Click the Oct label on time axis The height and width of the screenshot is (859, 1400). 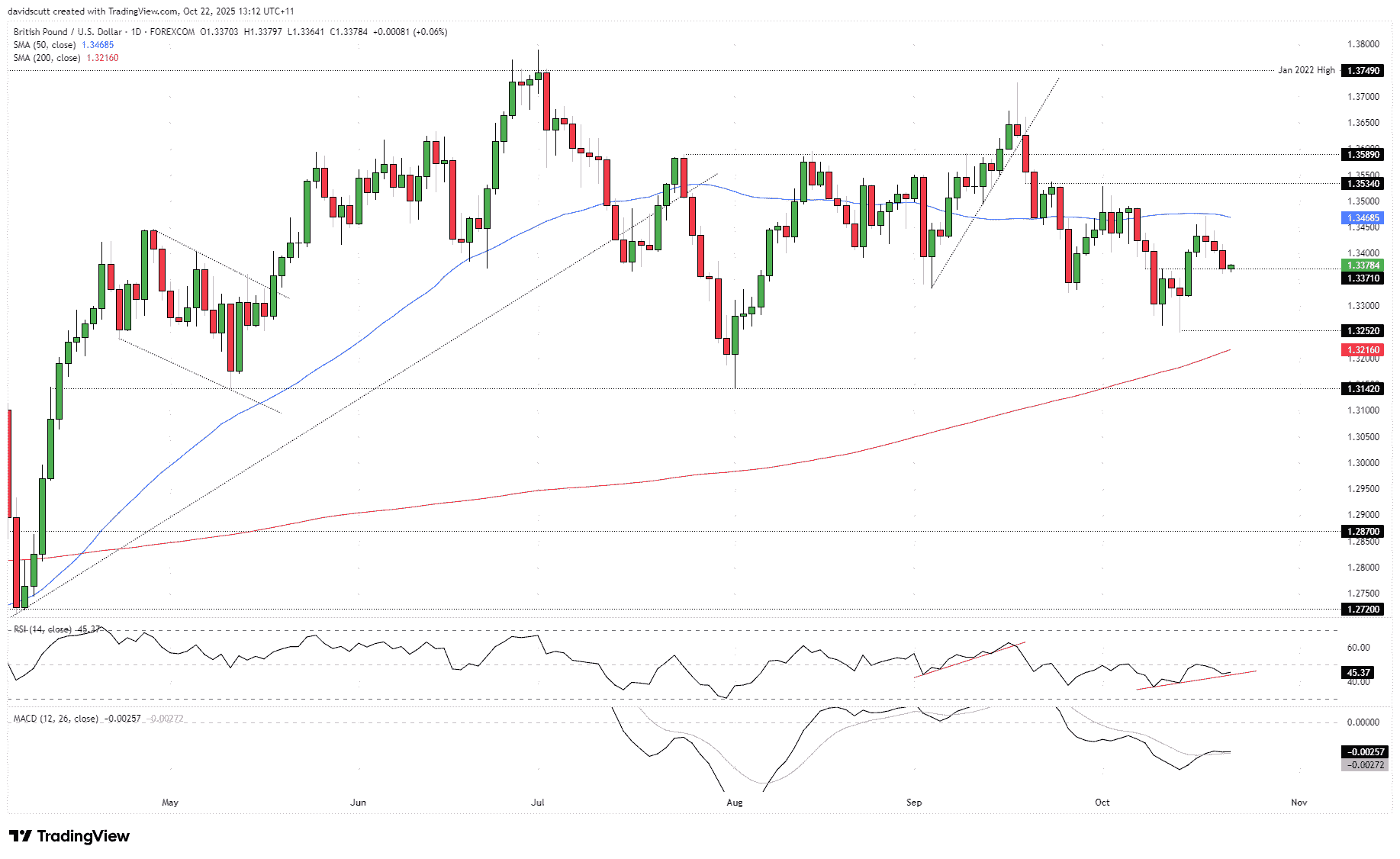(x=1102, y=803)
